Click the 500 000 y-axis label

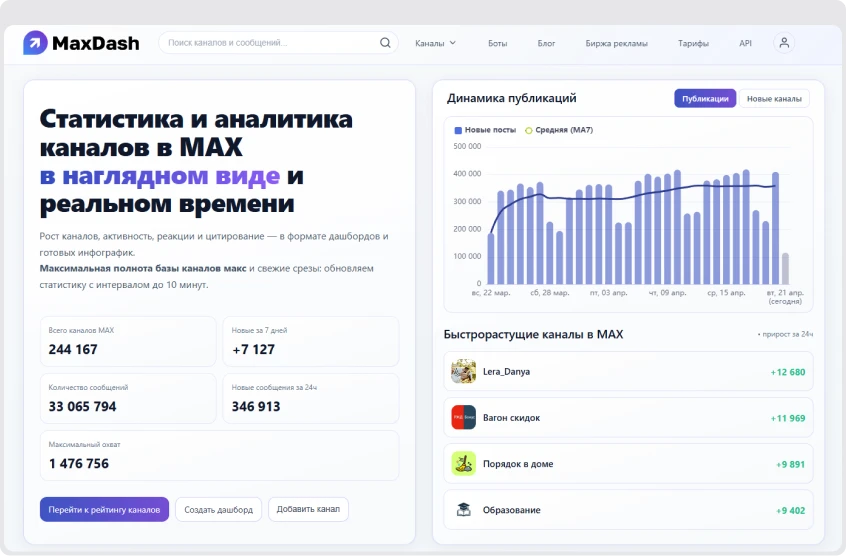(467, 146)
